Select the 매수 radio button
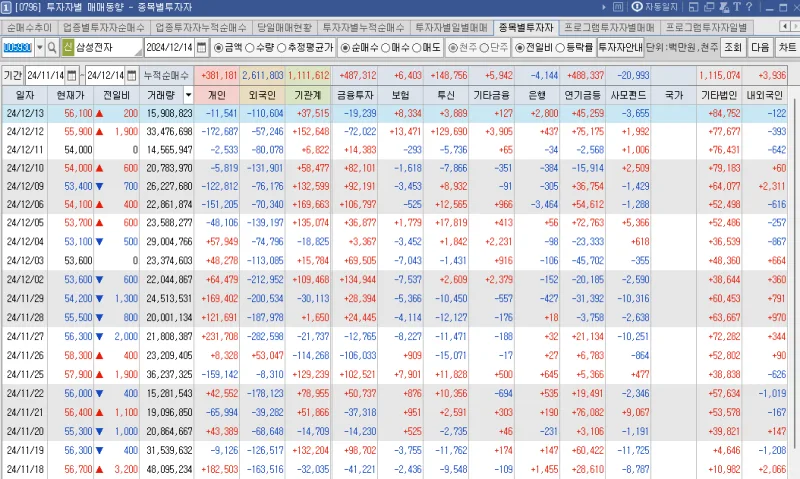The width and height of the screenshot is (800, 479). (386, 48)
